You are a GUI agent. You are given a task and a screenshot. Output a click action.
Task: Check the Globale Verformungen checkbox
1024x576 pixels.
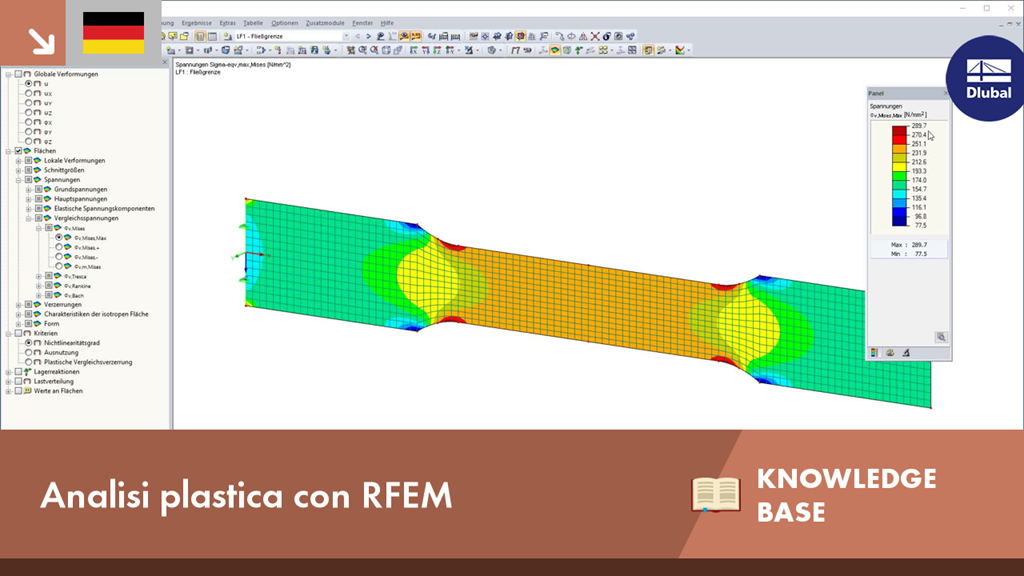pos(18,74)
